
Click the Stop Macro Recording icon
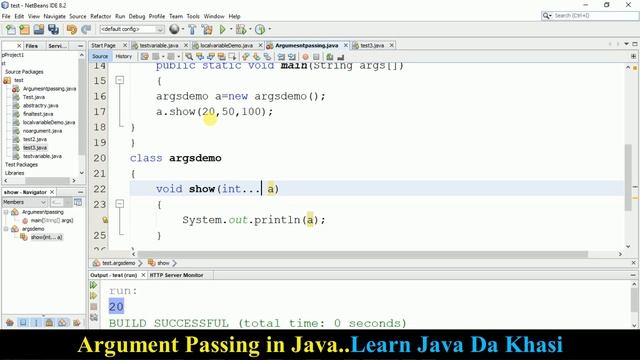point(316,56)
